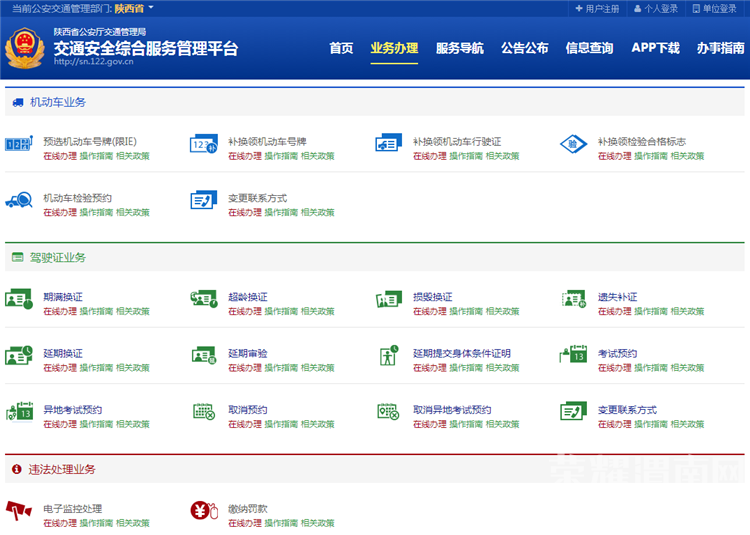Click 用户注册 at the top bar
Viewport: 750px width, 535px height.
point(597,8)
